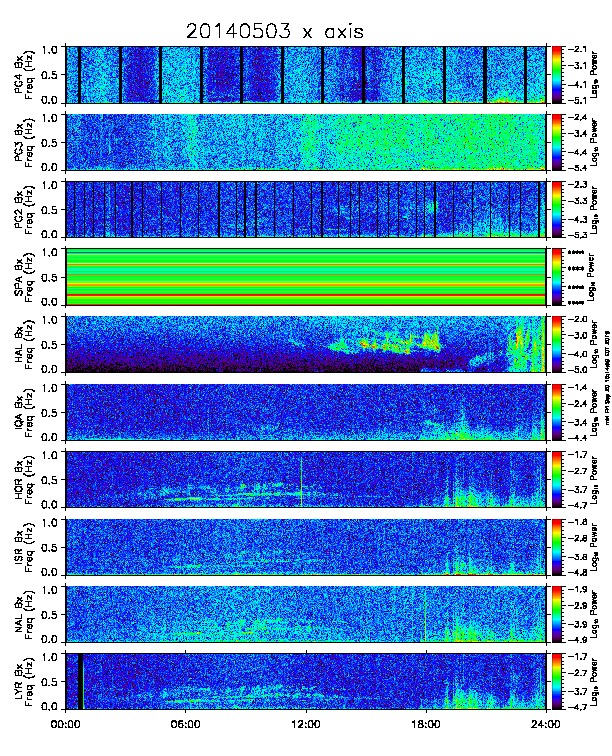Click the PG4 color bar
612x756 pixels.
coord(557,75)
